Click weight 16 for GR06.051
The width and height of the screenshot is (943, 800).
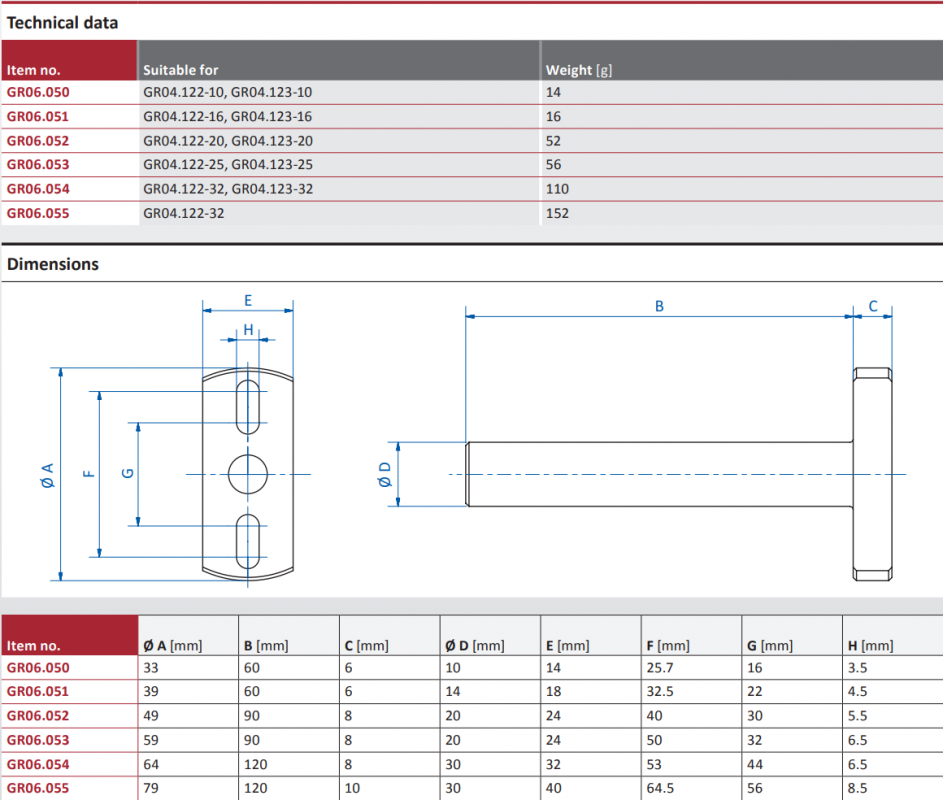553,117
